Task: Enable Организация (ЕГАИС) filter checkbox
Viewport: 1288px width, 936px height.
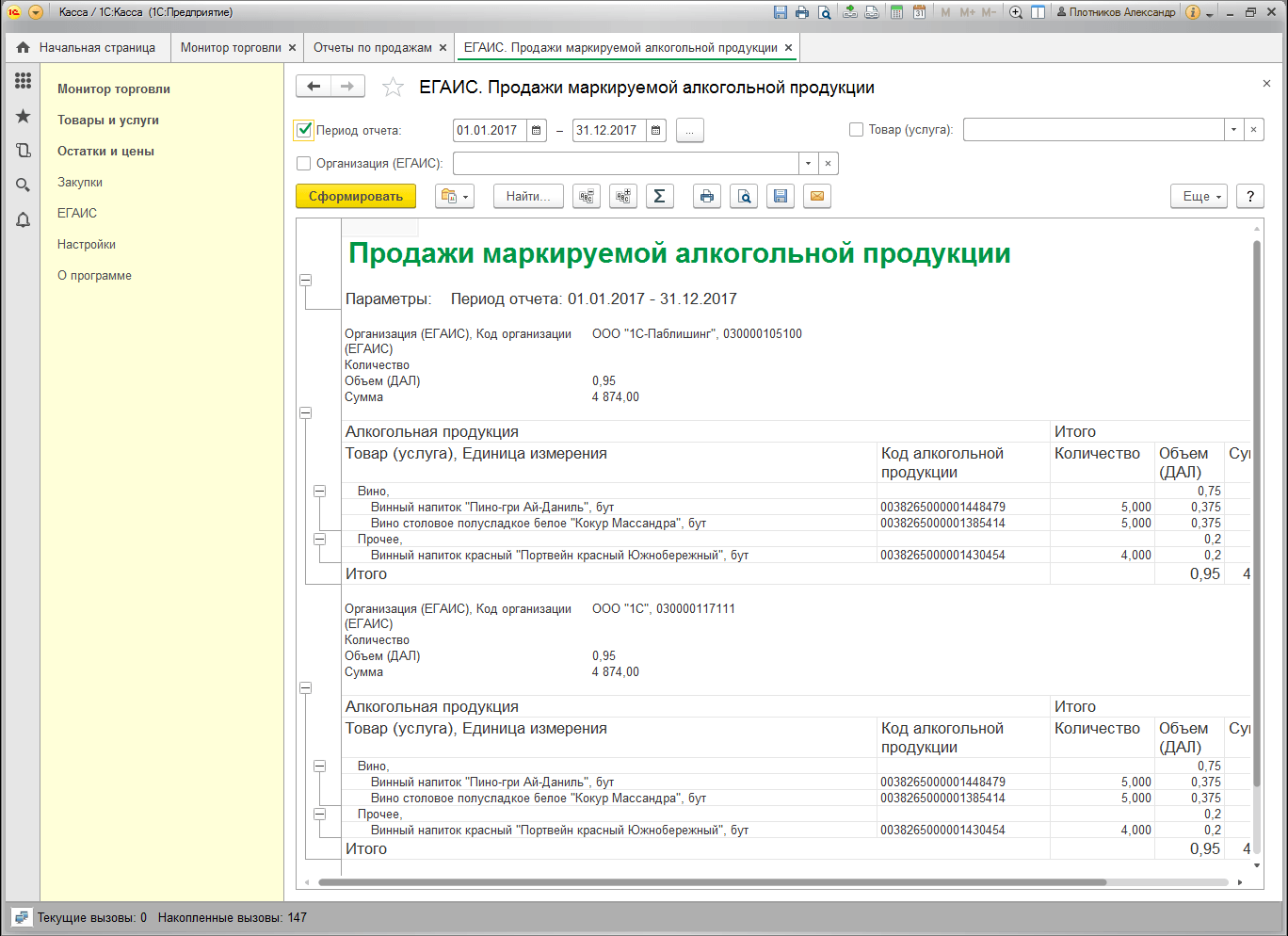Action: (303, 163)
